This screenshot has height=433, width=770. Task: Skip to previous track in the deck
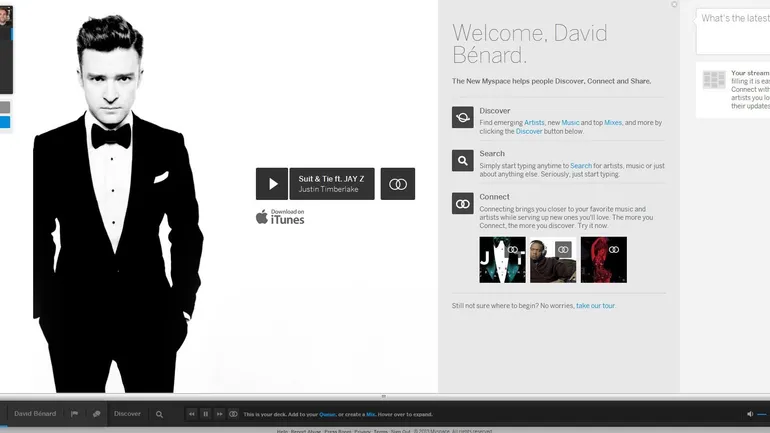(192, 414)
